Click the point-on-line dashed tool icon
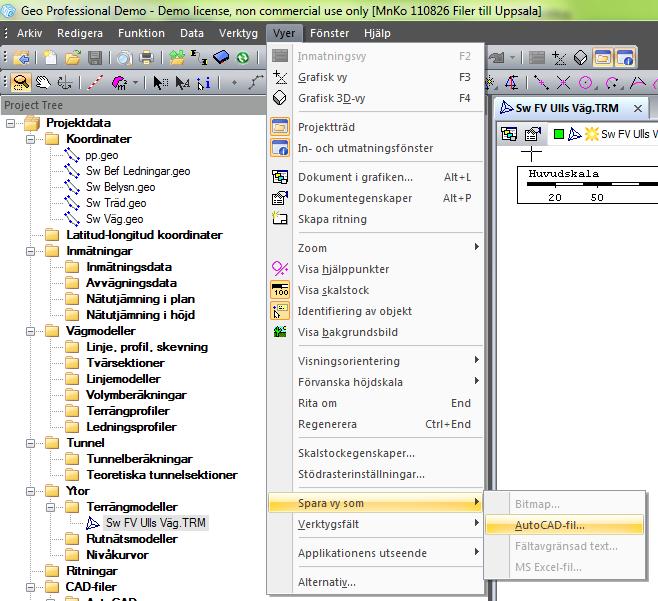Screen dimensions: 658x601 tap(541, 83)
